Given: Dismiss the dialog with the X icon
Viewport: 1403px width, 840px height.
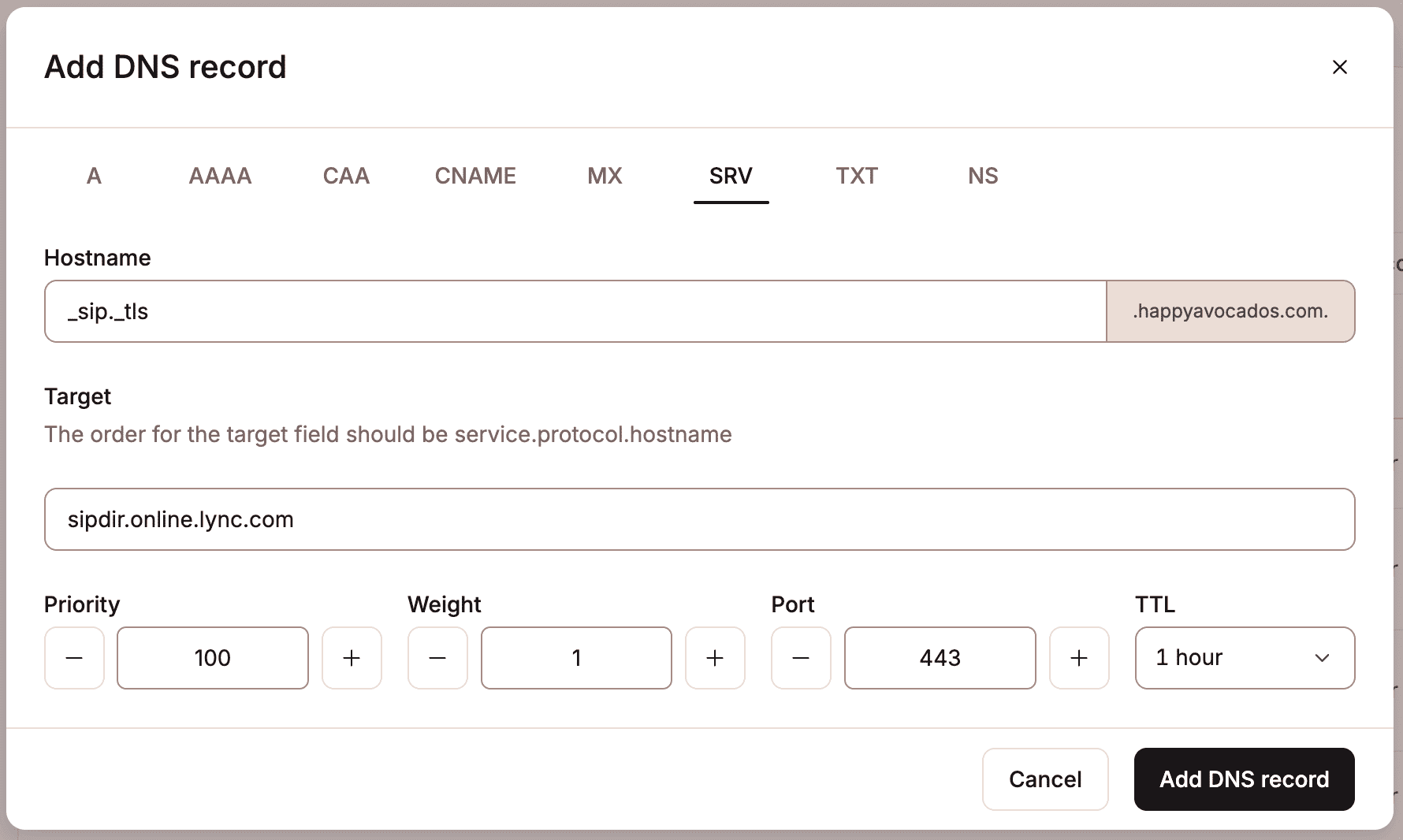Looking at the screenshot, I should (x=1340, y=66).
